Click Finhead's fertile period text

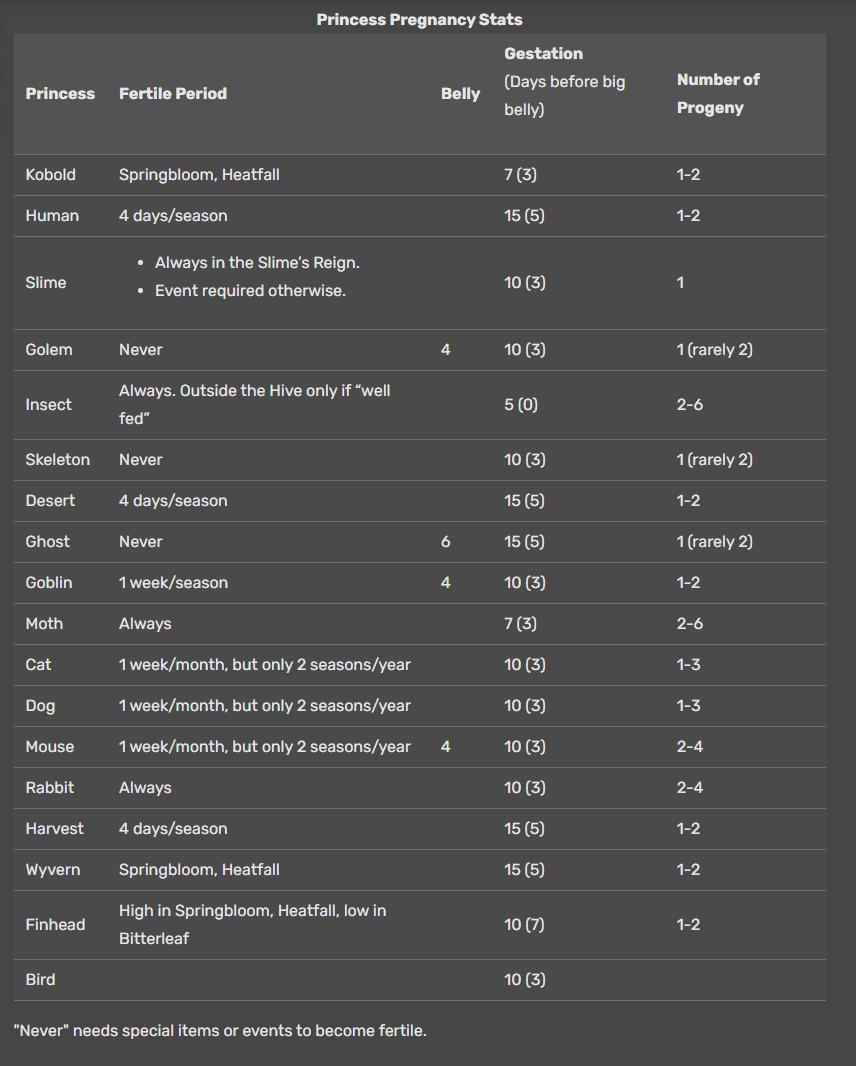pyautogui.click(x=252, y=925)
